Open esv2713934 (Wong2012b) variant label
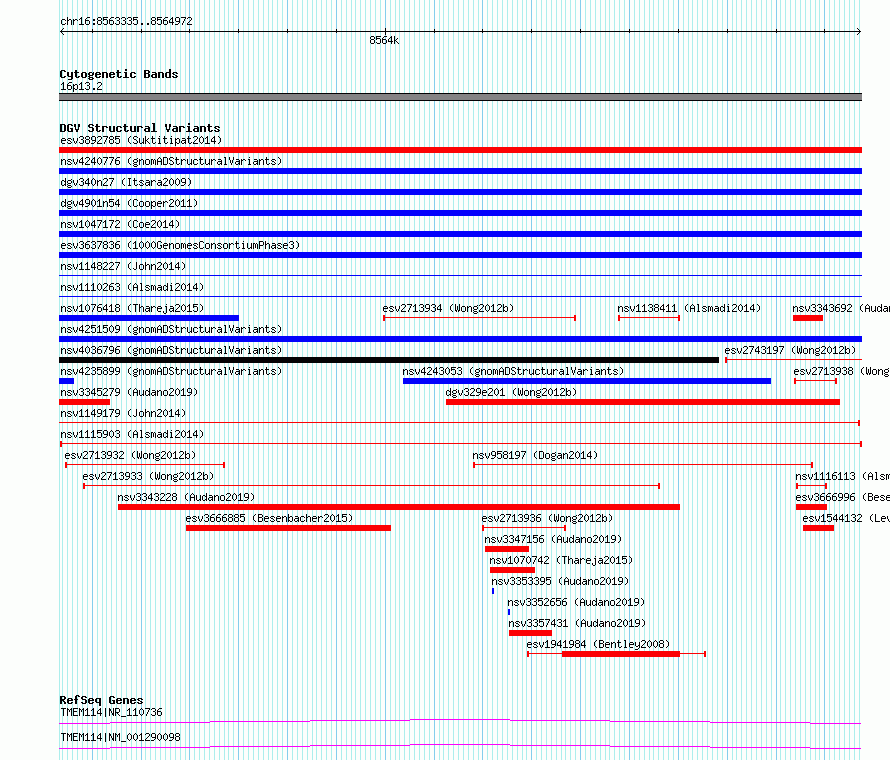890x760 pixels. point(448,308)
